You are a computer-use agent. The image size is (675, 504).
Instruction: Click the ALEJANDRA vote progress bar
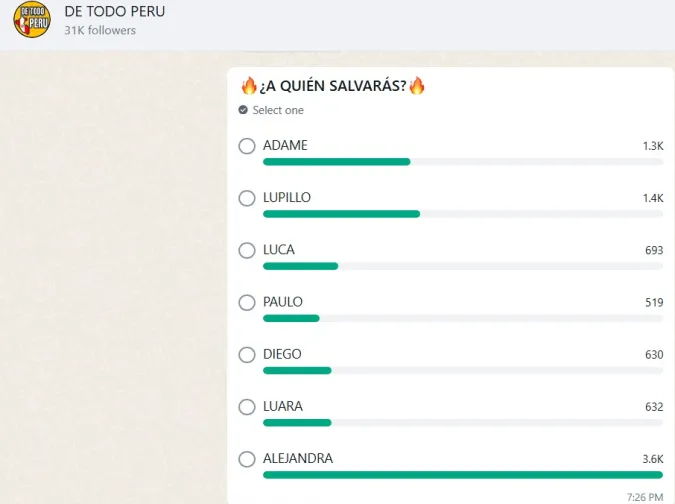tap(462, 474)
